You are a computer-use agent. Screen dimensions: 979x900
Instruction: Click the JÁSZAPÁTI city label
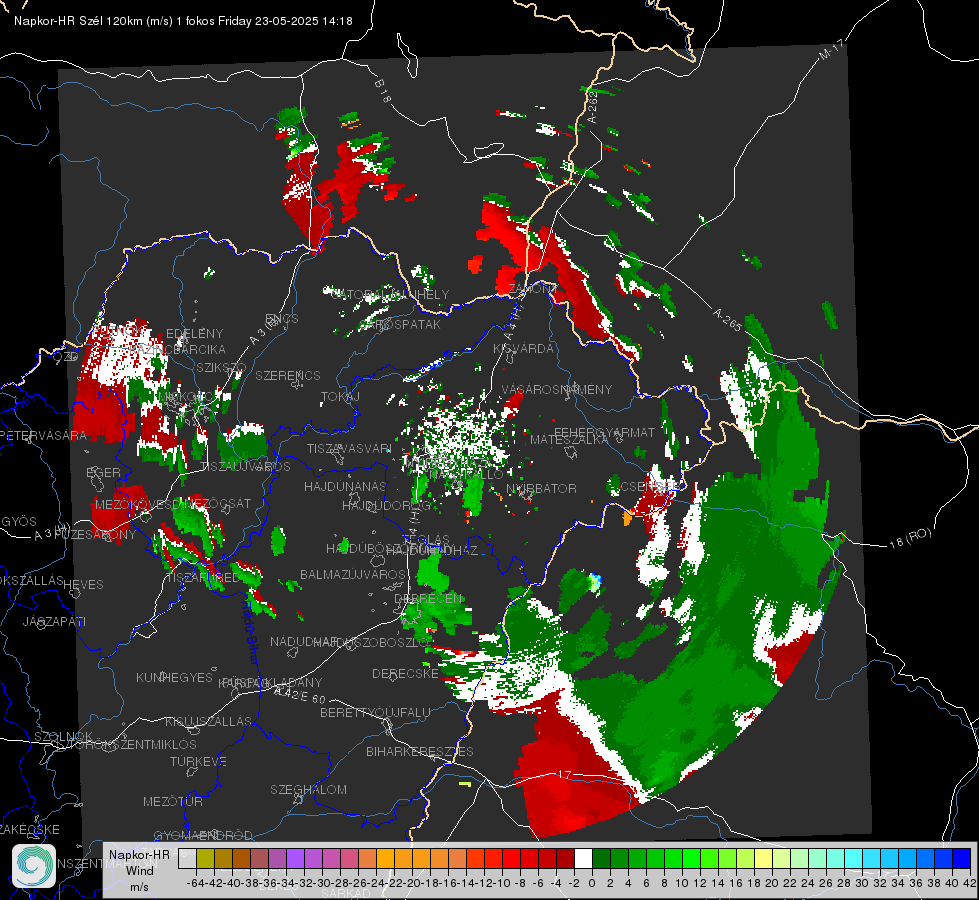point(54,621)
